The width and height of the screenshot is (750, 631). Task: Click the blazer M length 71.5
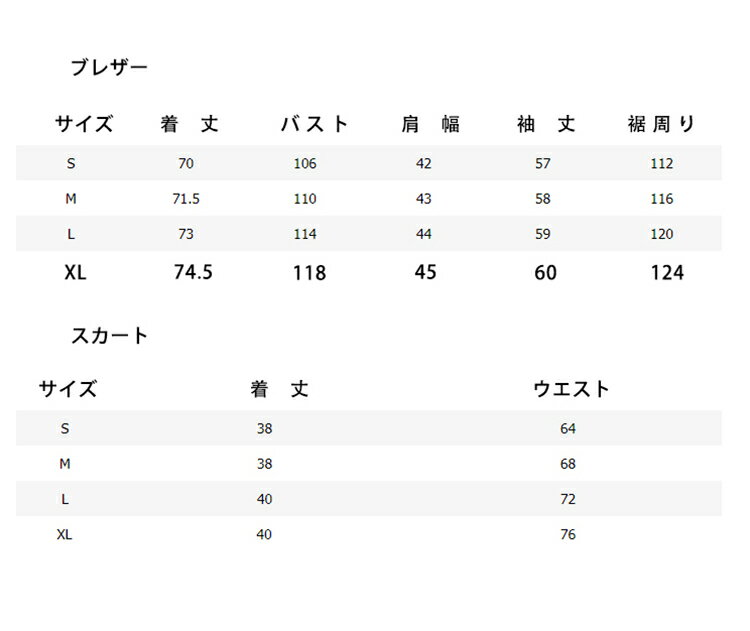click(x=186, y=199)
